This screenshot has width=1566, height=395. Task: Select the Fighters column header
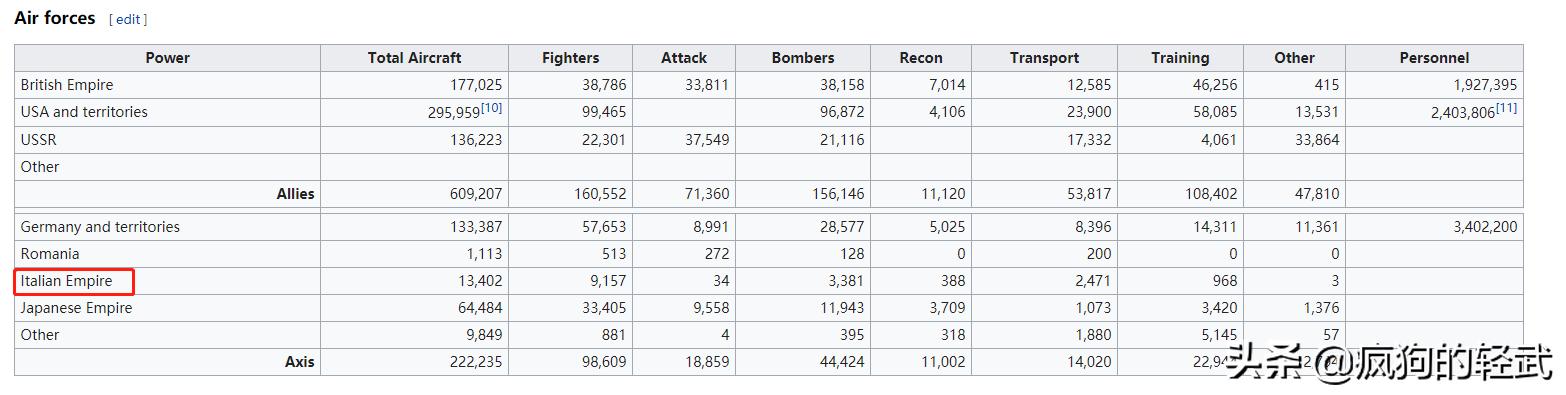coord(570,58)
